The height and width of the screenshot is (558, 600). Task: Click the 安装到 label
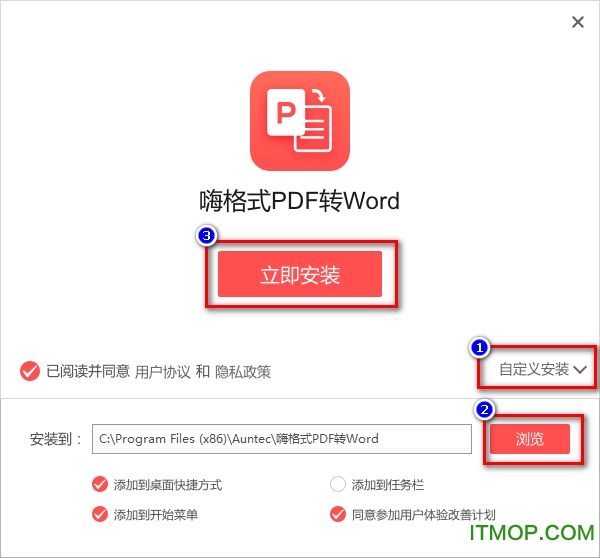click(55, 439)
